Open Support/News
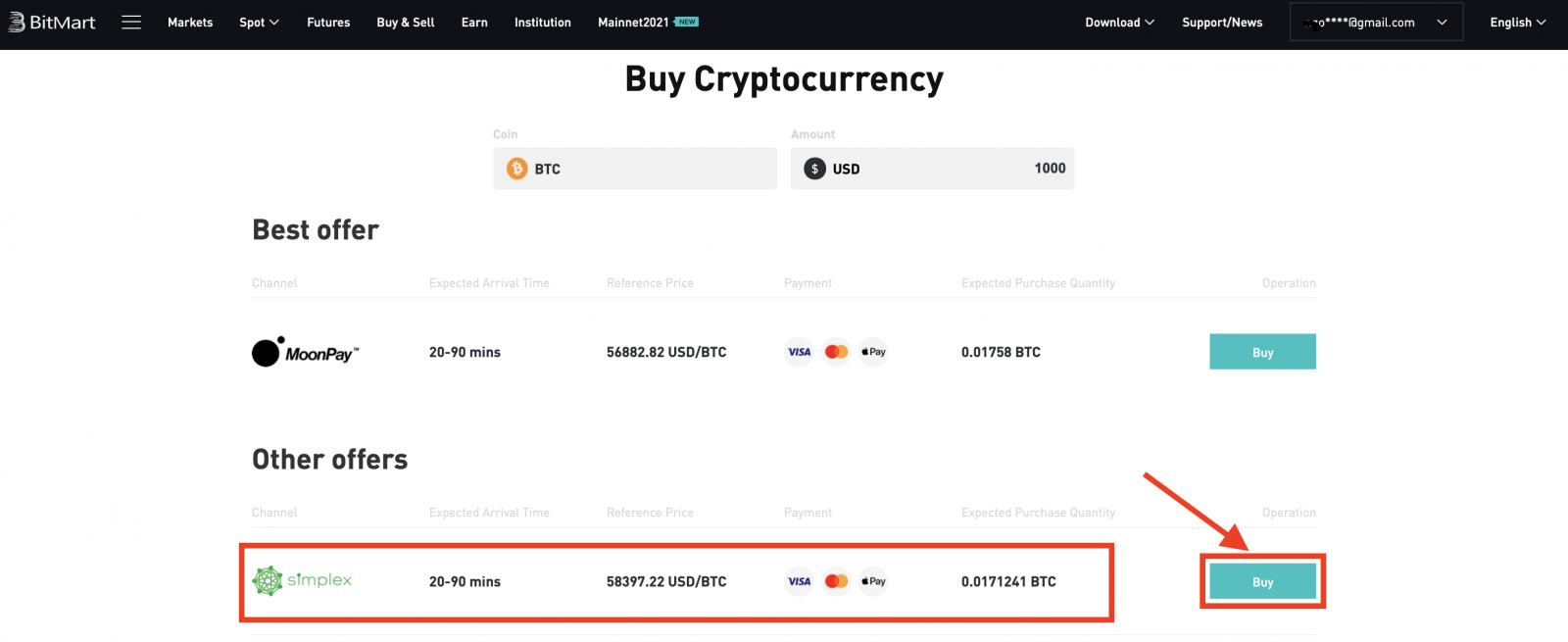The width and height of the screenshot is (1568, 642). pyautogui.click(x=1221, y=22)
